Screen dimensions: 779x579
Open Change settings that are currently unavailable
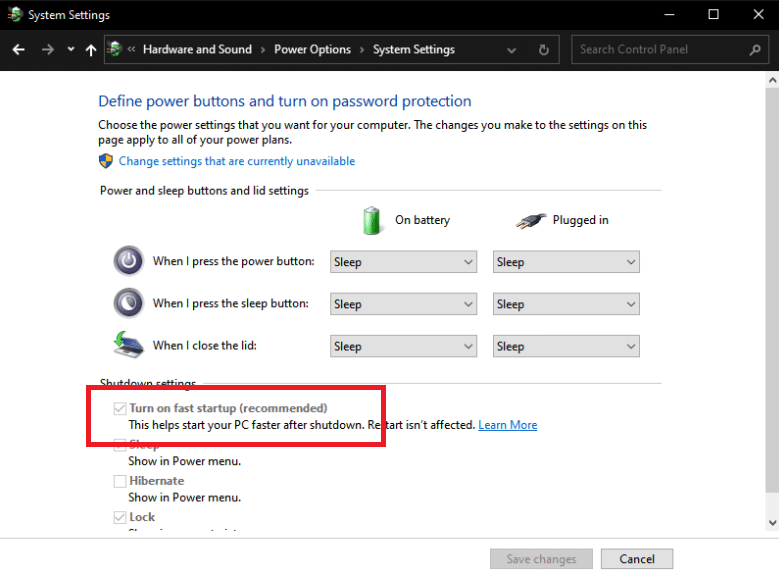coord(236,161)
